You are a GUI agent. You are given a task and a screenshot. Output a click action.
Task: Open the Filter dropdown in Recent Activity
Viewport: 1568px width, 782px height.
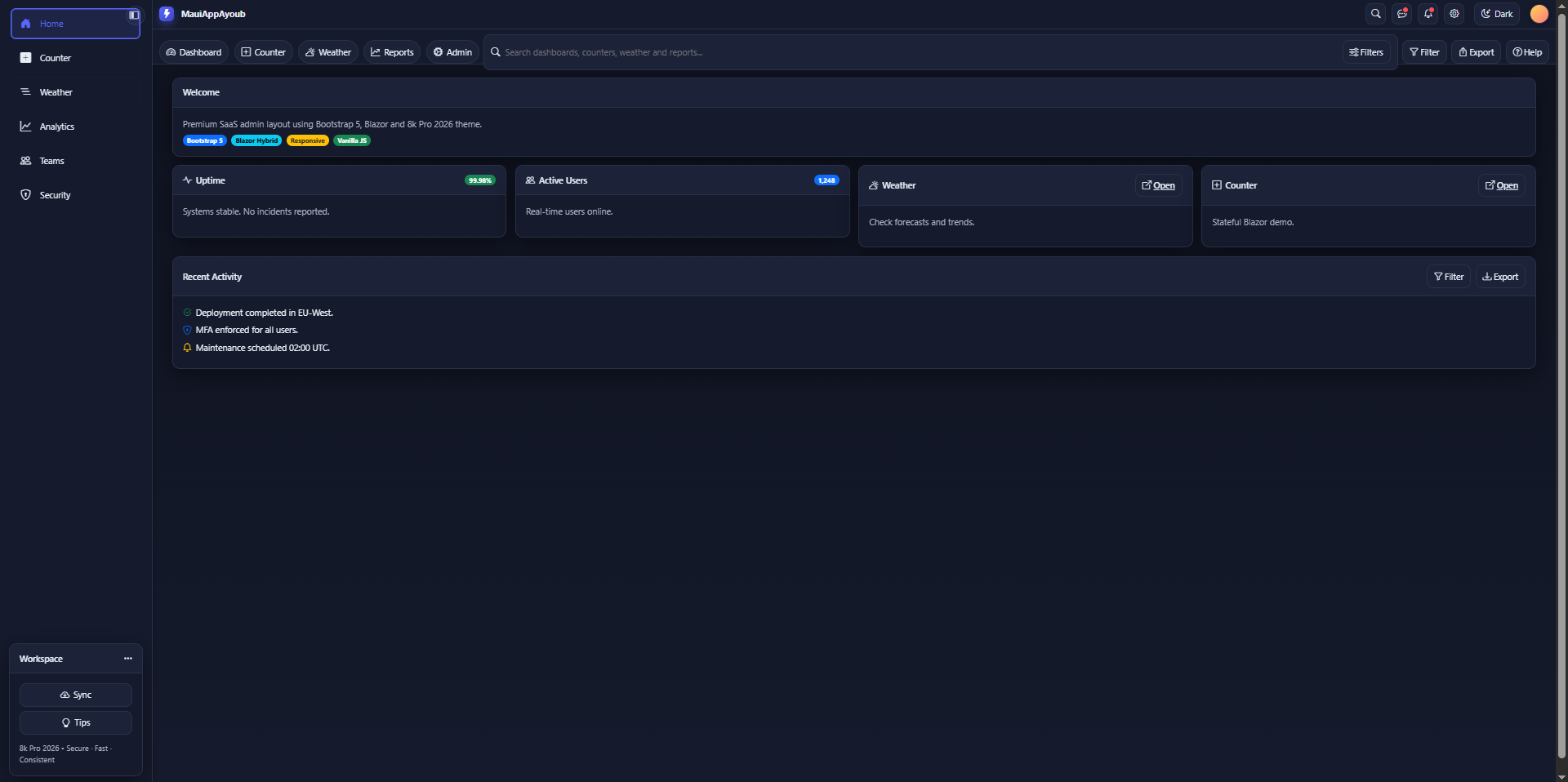tap(1449, 277)
